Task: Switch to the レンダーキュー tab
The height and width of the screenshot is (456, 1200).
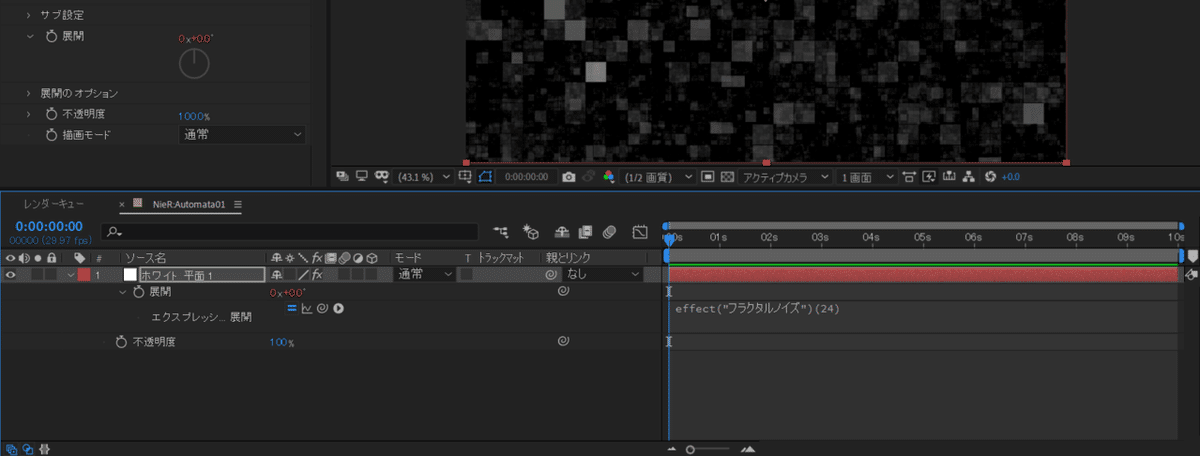Action: pyautogui.click(x=53, y=204)
